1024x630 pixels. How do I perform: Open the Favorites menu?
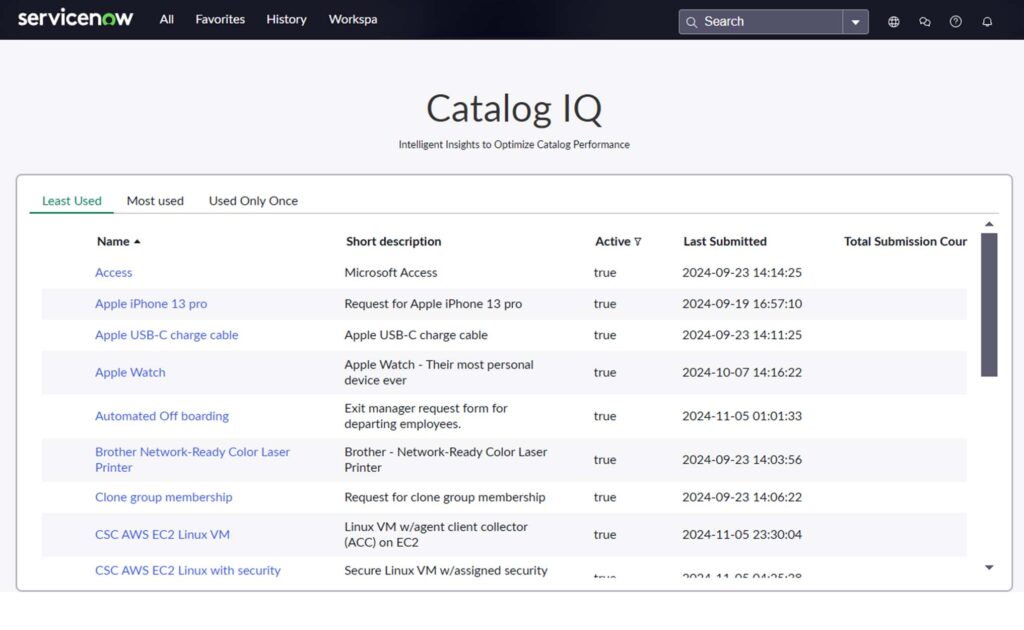pyautogui.click(x=220, y=20)
